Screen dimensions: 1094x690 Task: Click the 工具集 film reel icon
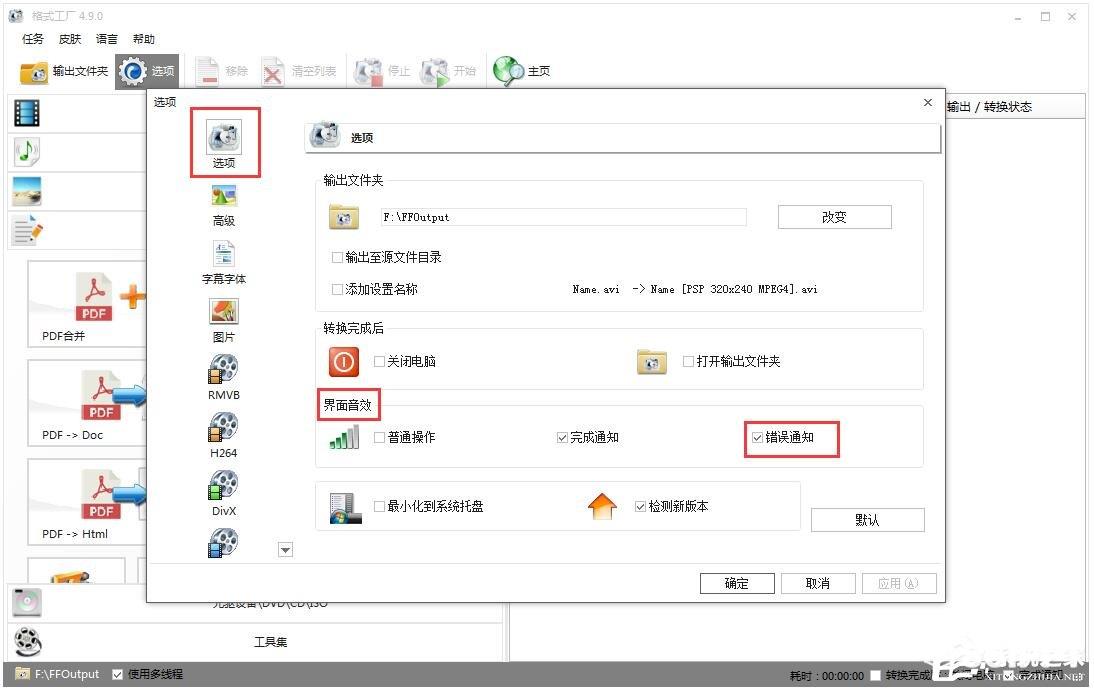(28, 642)
